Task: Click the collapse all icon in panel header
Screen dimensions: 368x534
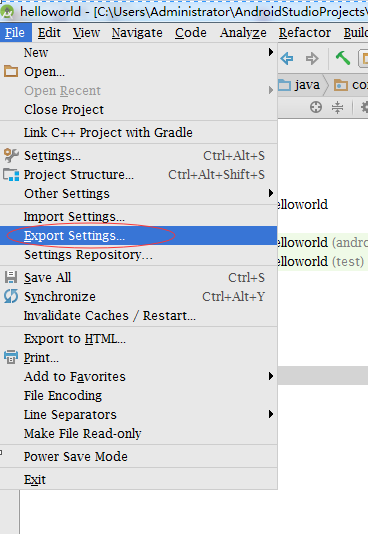Action: [x=337, y=107]
